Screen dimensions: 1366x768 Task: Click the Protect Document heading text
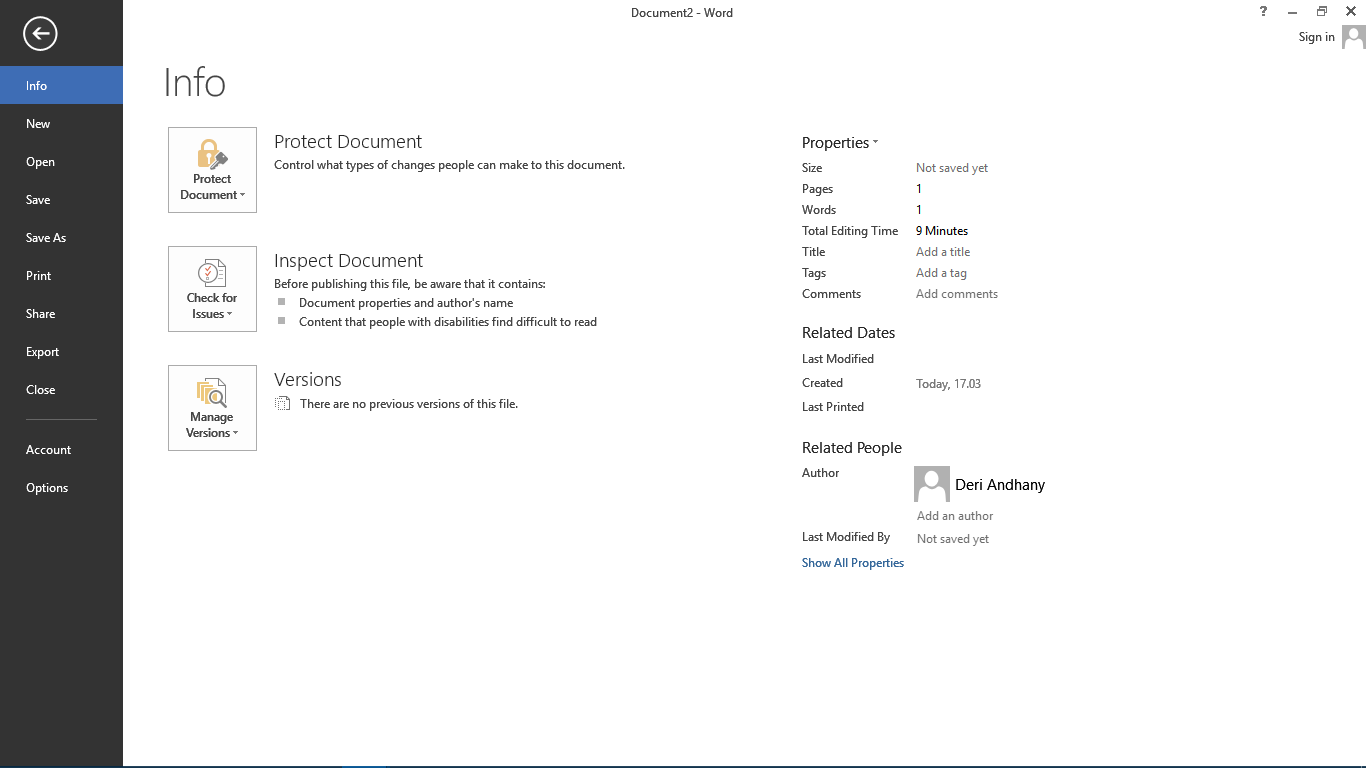coord(348,142)
